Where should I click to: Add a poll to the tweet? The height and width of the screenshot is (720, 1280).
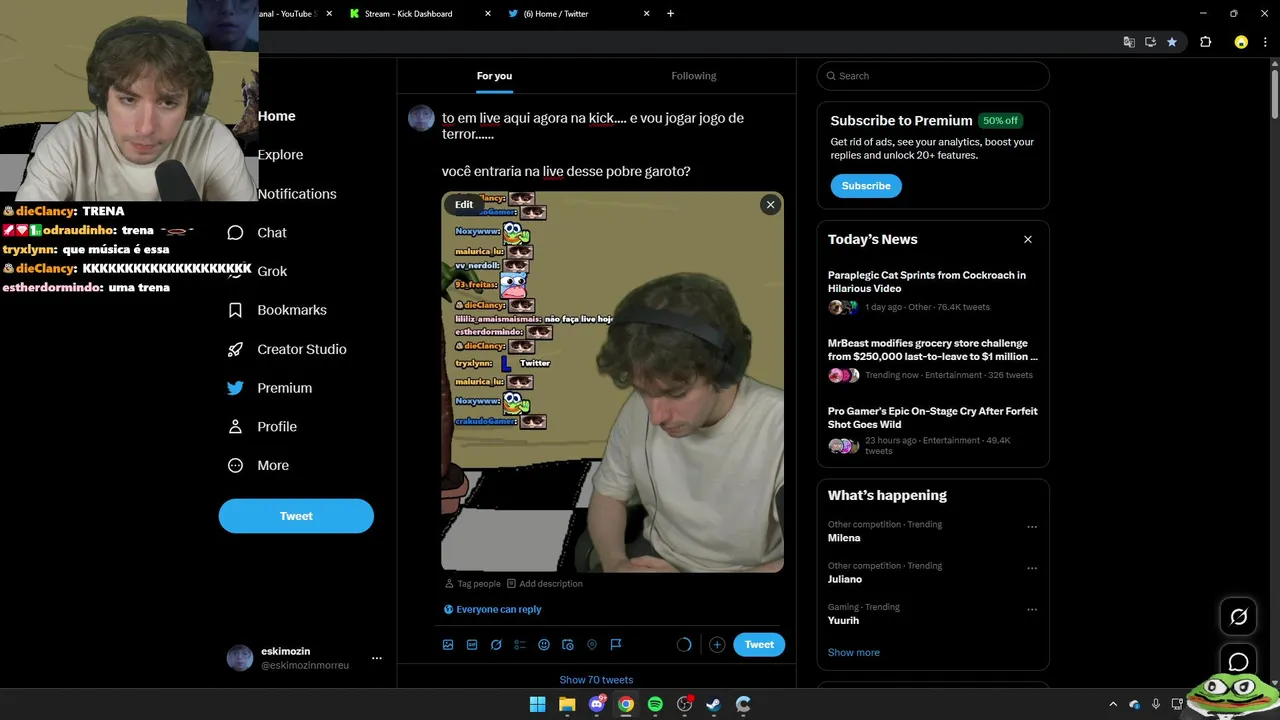pos(520,645)
